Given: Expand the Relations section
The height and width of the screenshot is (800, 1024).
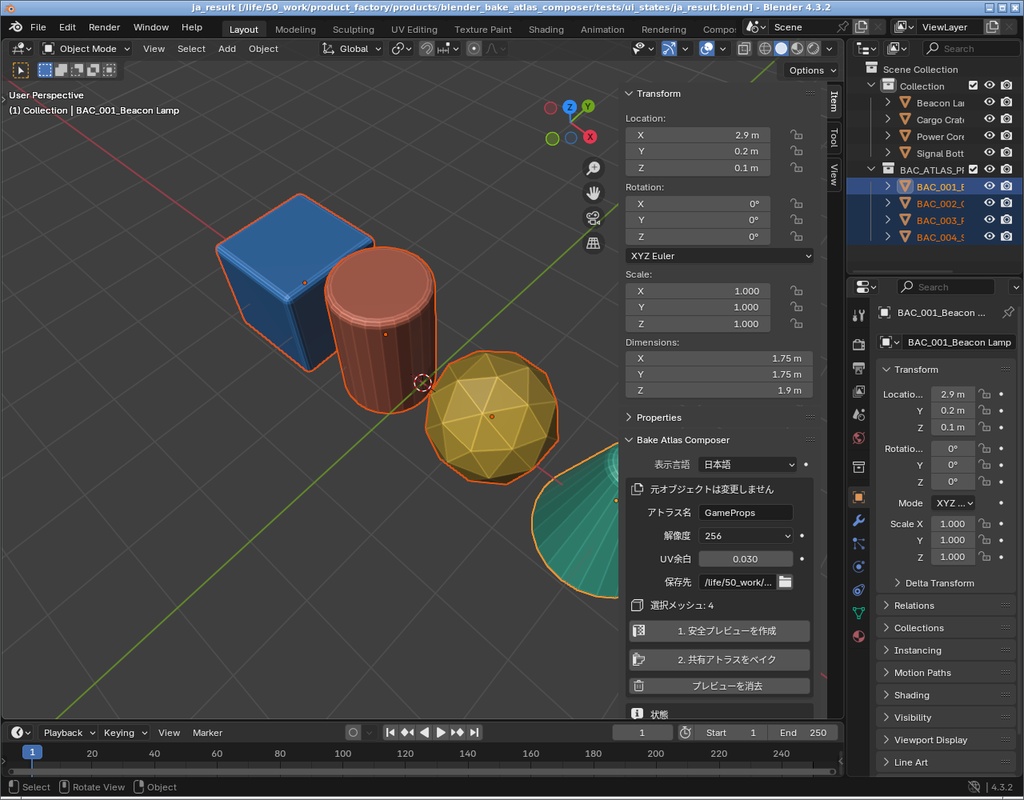Looking at the screenshot, I should (x=914, y=605).
